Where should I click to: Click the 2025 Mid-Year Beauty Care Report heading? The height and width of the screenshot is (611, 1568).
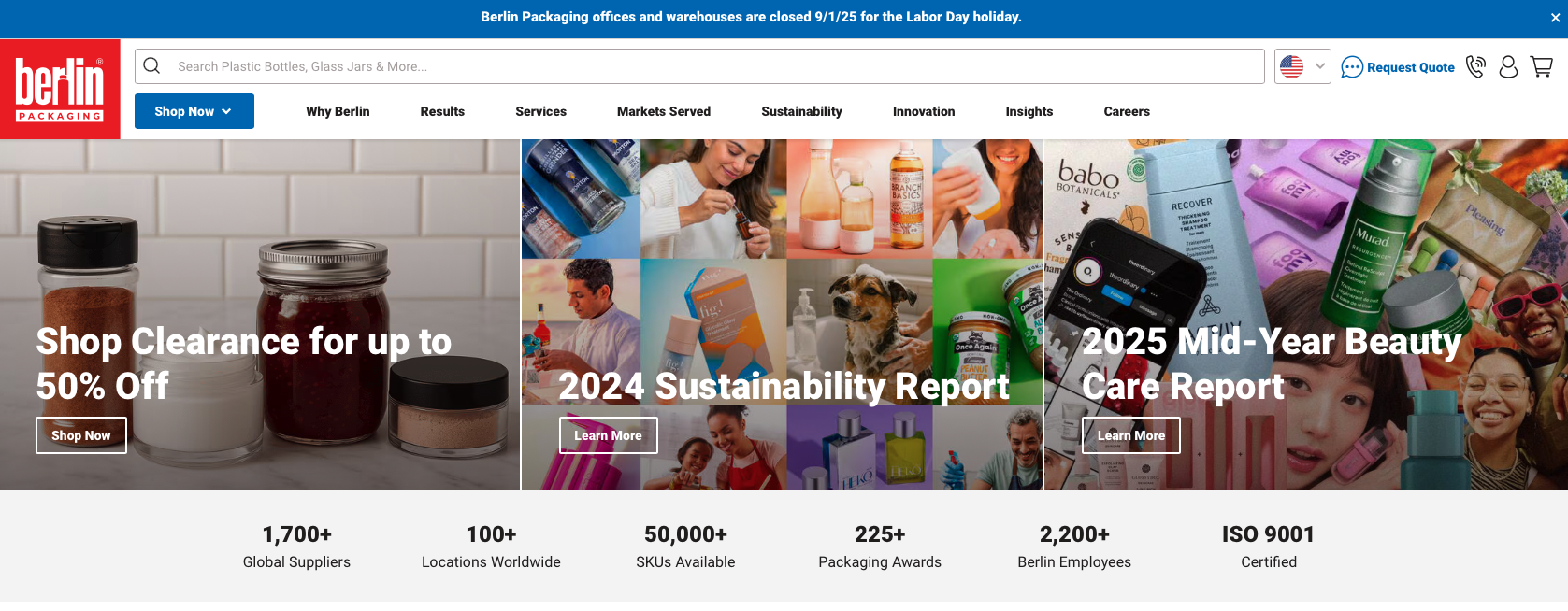(1272, 363)
